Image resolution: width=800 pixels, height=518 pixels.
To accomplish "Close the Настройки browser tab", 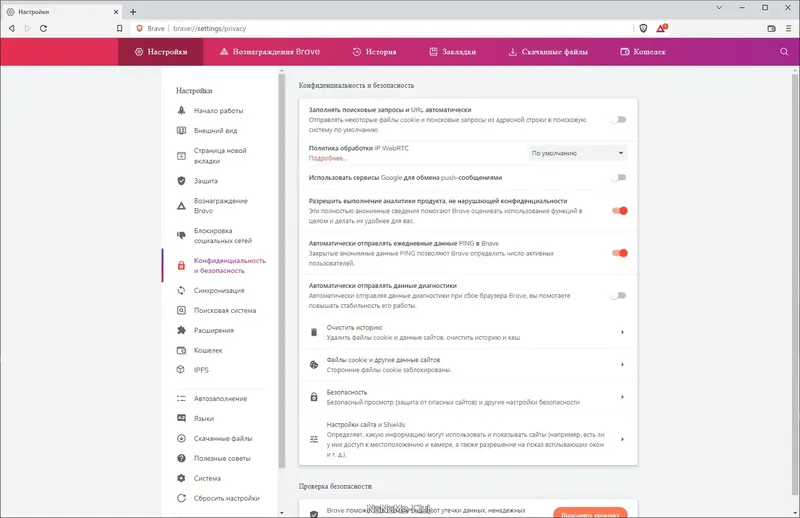I will pyautogui.click(x=116, y=11).
